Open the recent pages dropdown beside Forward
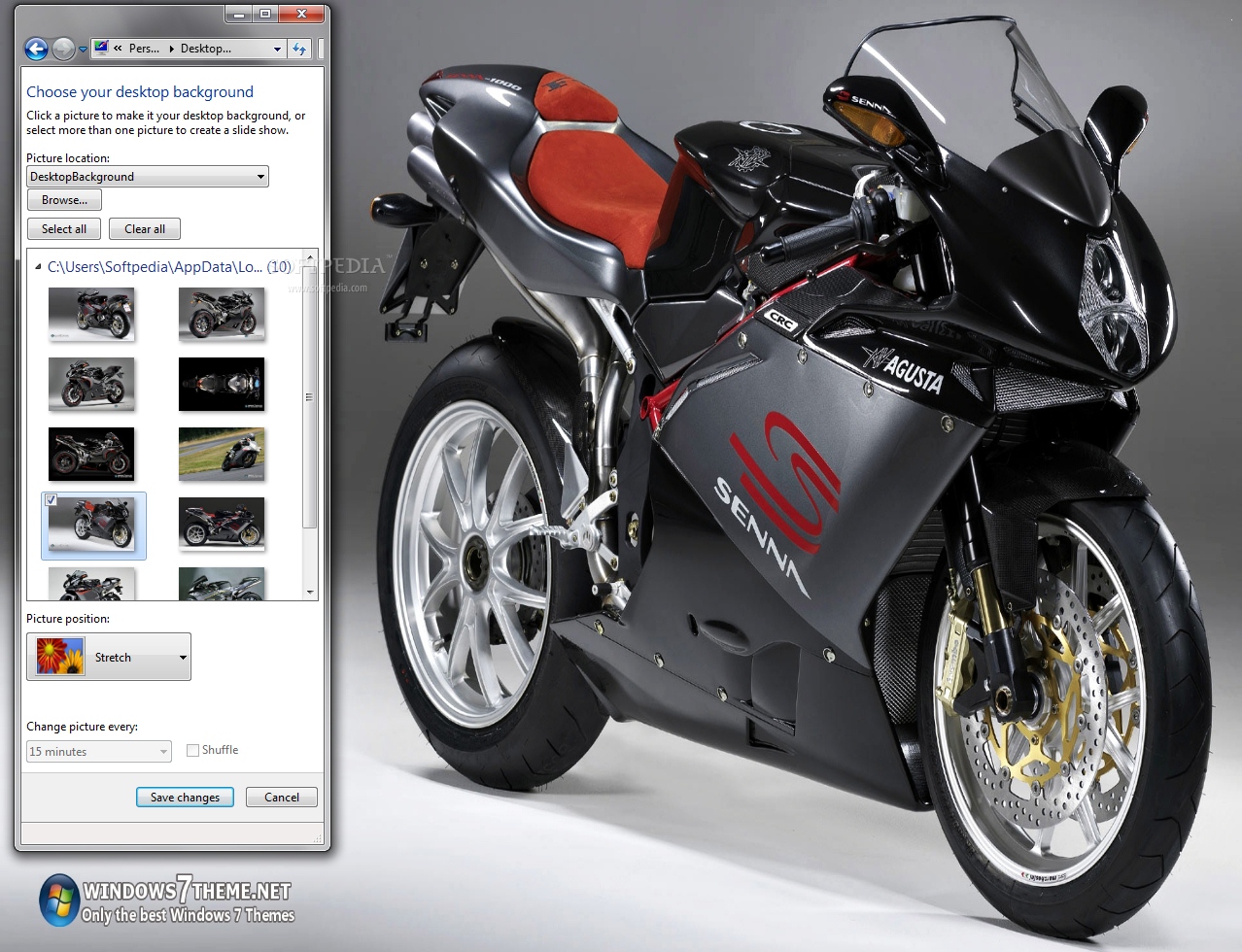This screenshot has height=952, width=1242. click(83, 50)
